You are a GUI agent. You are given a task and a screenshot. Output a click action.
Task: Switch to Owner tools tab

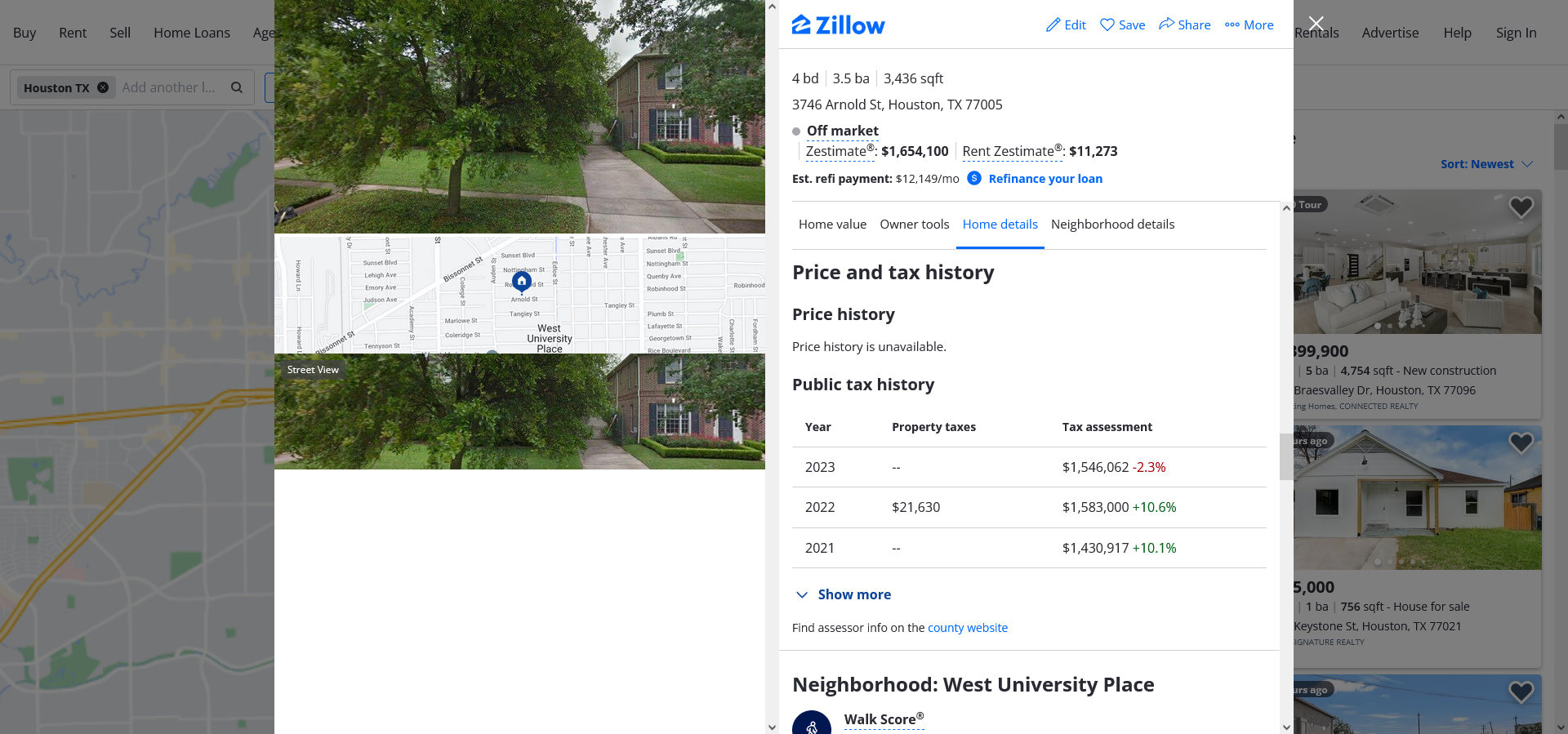[914, 225]
